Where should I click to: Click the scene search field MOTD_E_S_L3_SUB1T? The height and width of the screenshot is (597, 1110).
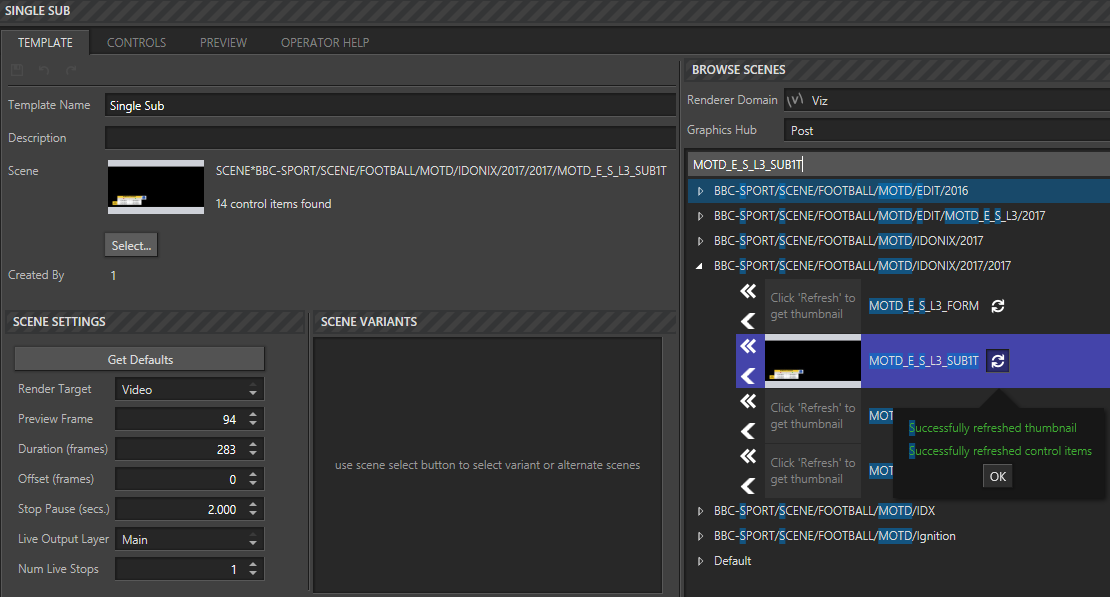(x=898, y=164)
